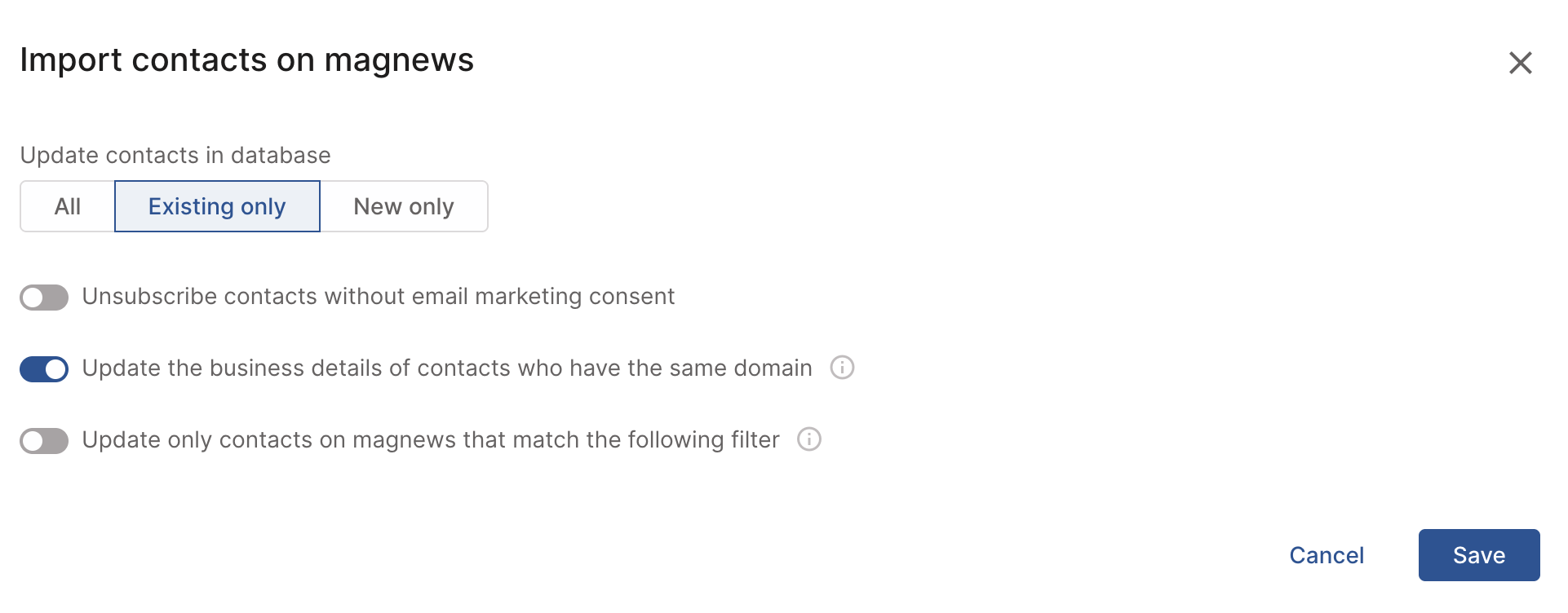Viewport: 1568px width, 613px height.
Task: Close the Import contacts dialog with X
Action: point(1520,63)
